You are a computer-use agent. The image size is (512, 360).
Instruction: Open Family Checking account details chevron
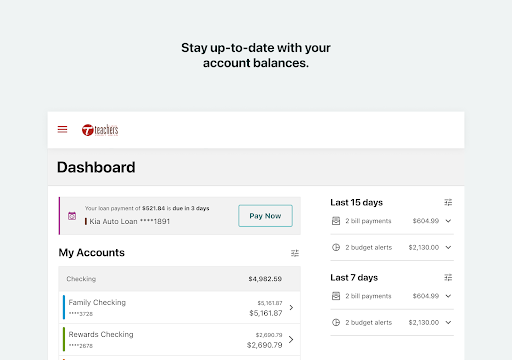291,307
